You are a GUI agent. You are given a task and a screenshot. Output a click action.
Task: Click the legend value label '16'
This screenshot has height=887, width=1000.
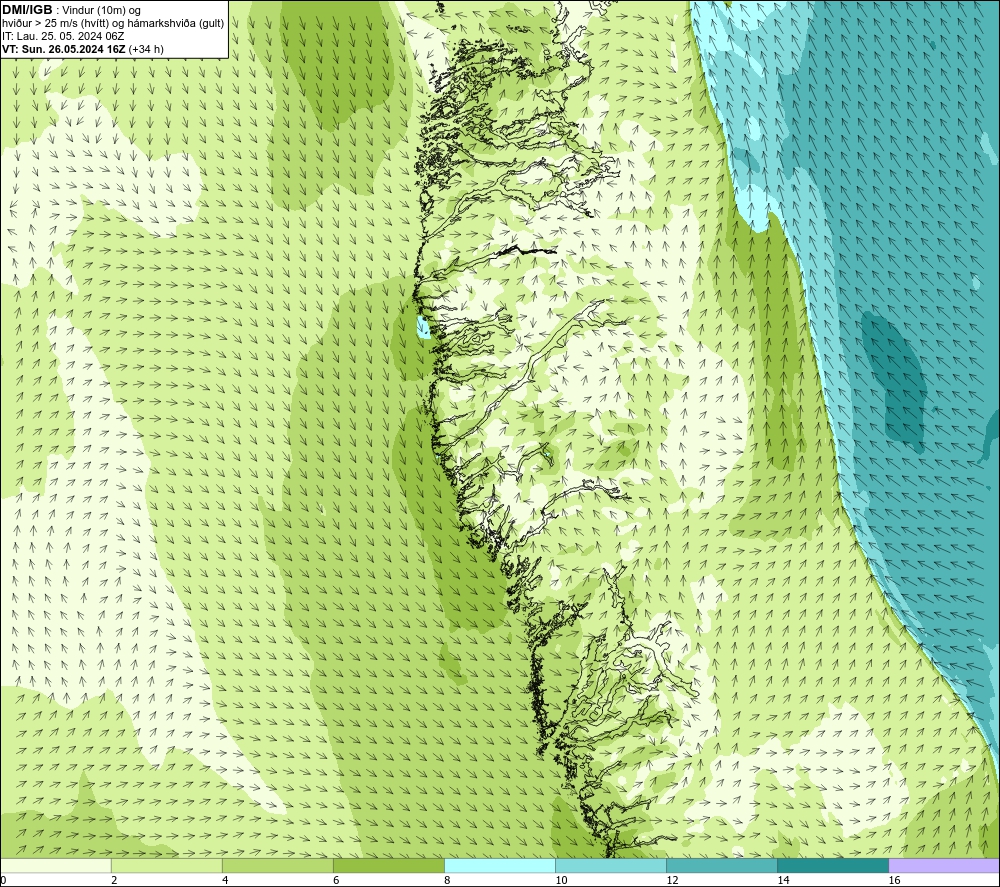(894, 881)
